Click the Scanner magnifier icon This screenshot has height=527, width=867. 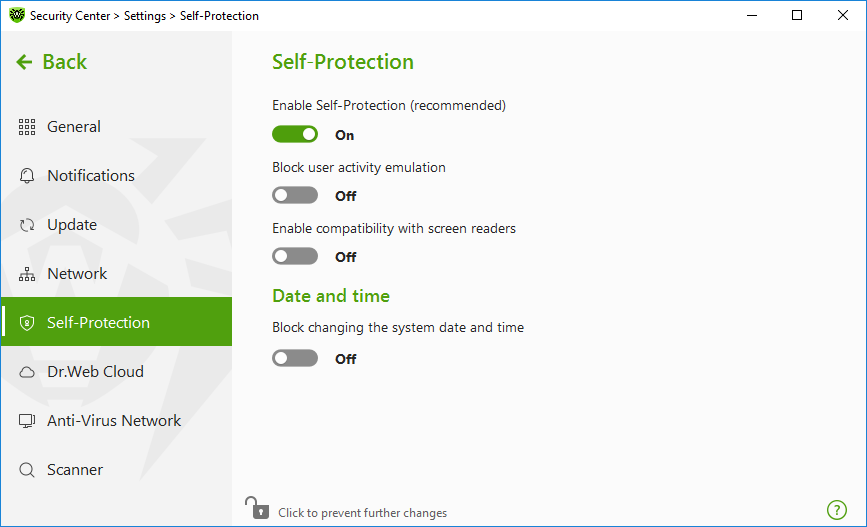click(x=27, y=470)
